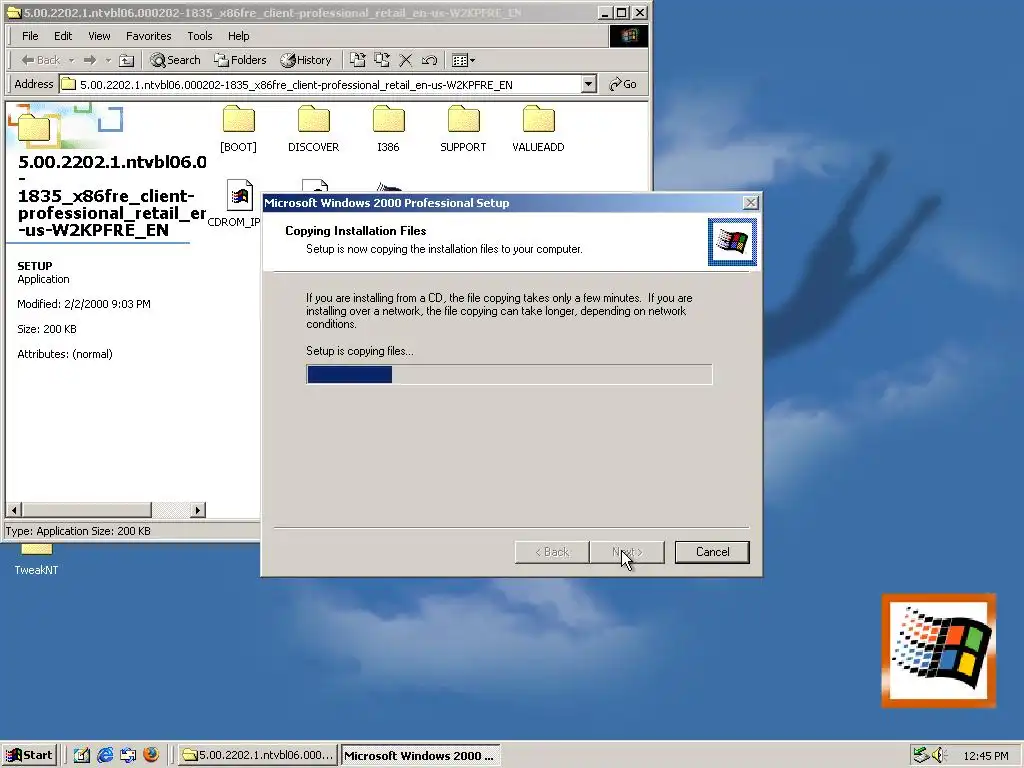The image size is (1024, 768).
Task: Close the Windows 2000 Setup dialog
Action: pyautogui.click(x=751, y=203)
